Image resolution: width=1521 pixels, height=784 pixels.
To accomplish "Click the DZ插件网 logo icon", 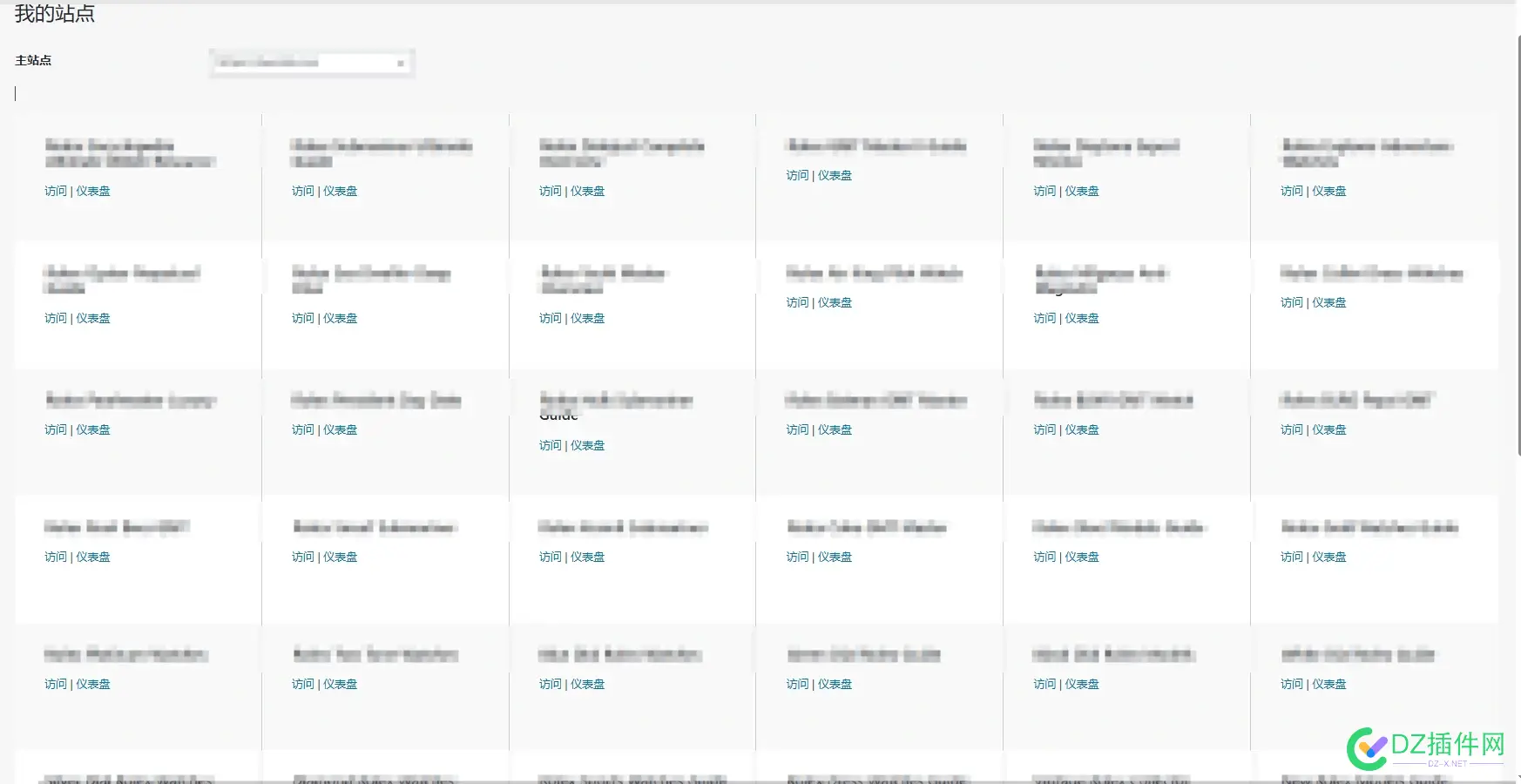I will point(1368,748).
